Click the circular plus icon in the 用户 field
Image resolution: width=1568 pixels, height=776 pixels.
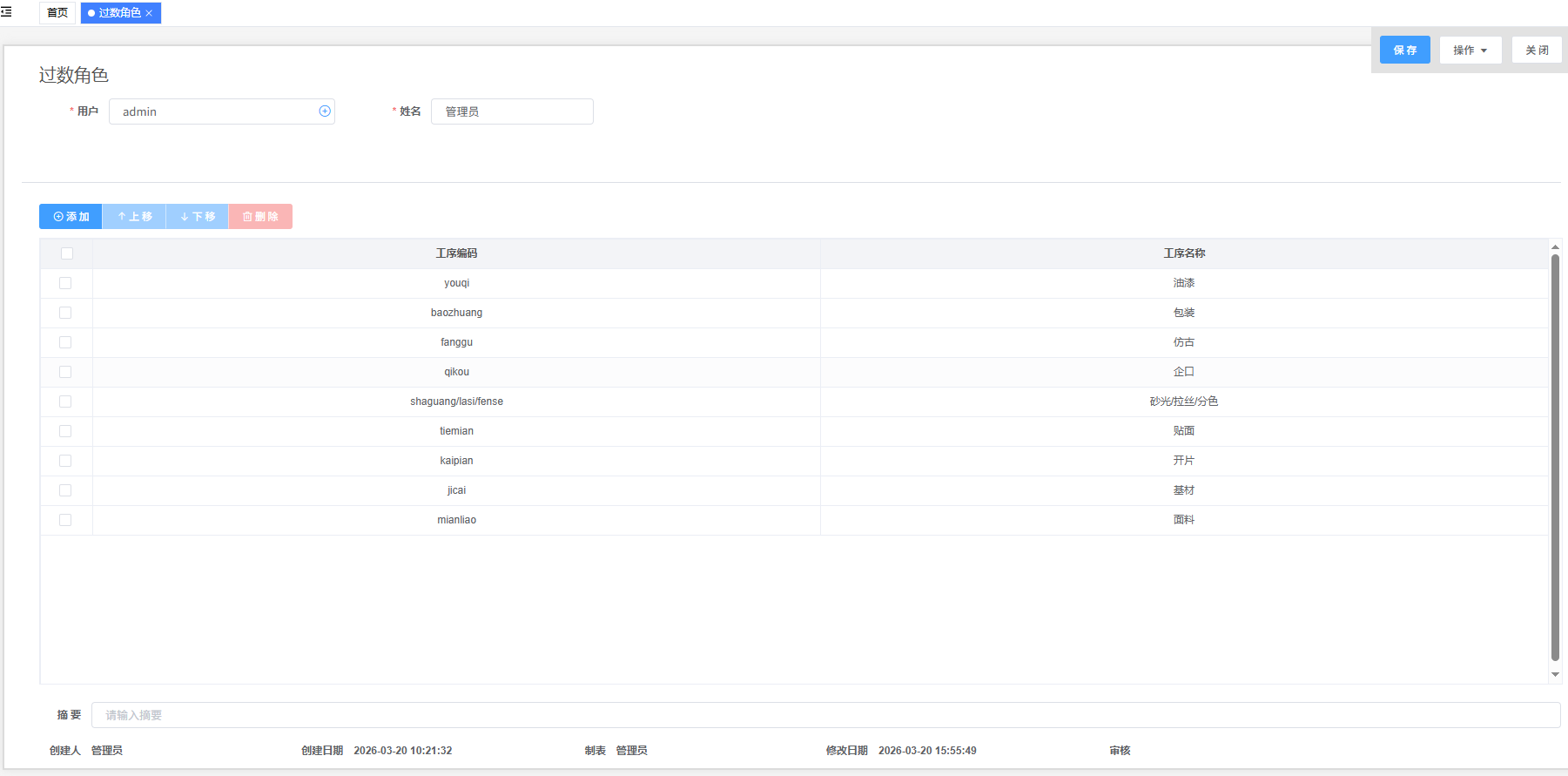325,111
